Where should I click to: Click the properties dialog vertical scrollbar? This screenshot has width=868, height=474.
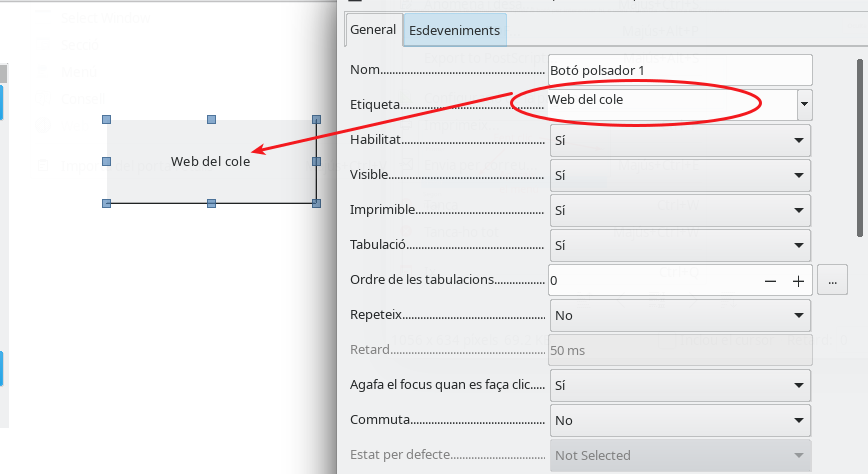(859, 150)
